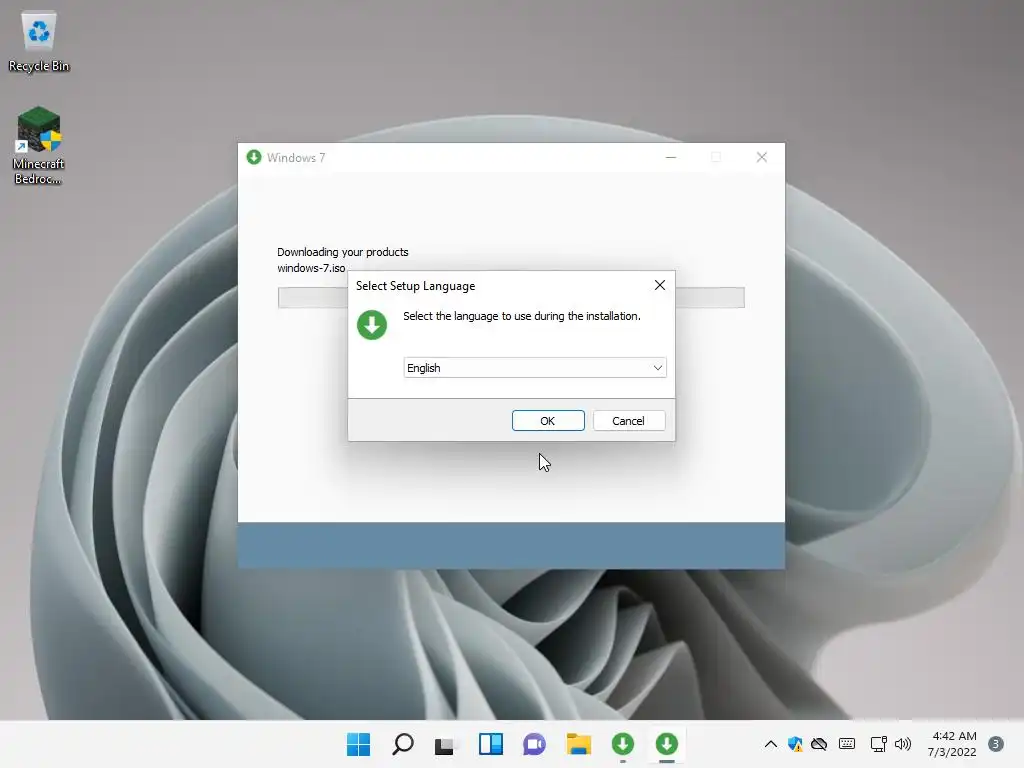Close the Windows 7 installer window
1024x768 pixels.
[761, 157]
